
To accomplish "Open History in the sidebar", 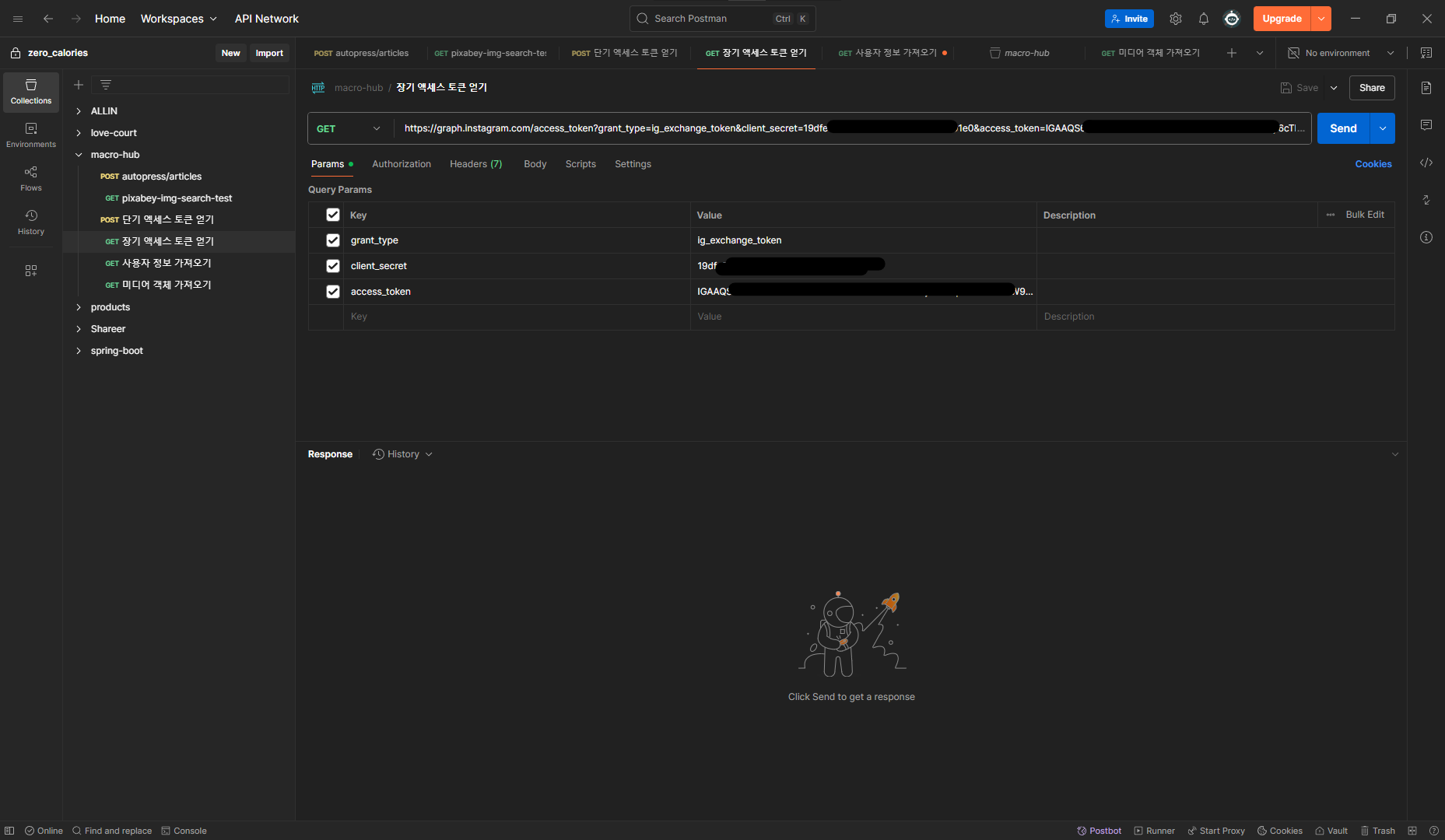I will [x=31, y=222].
